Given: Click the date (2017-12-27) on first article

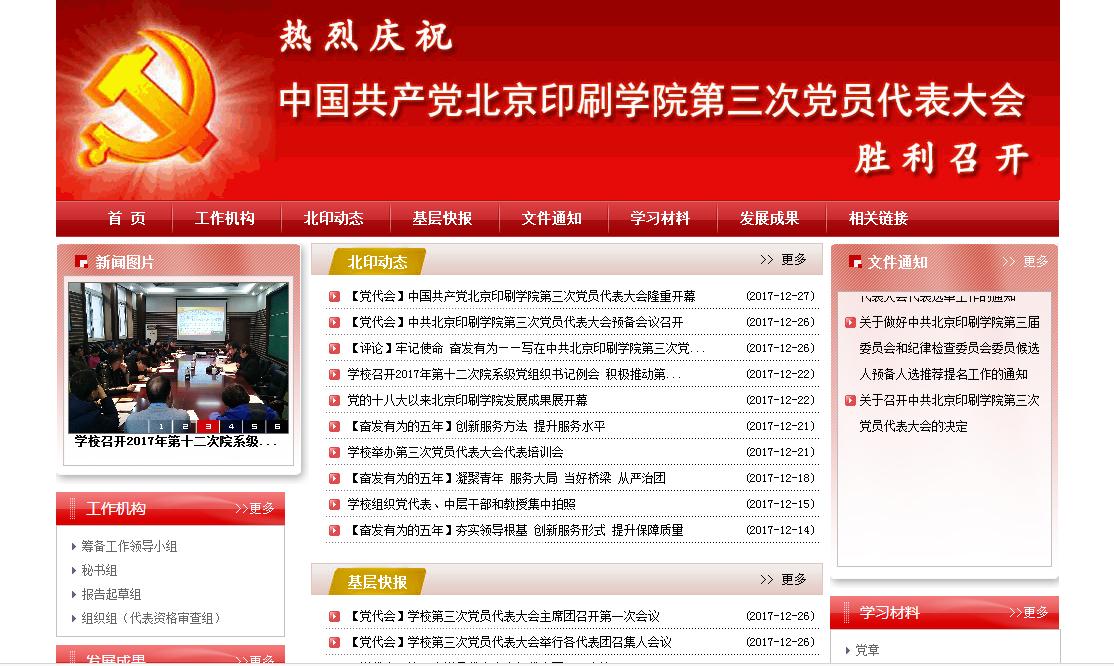Looking at the screenshot, I should (x=780, y=296).
